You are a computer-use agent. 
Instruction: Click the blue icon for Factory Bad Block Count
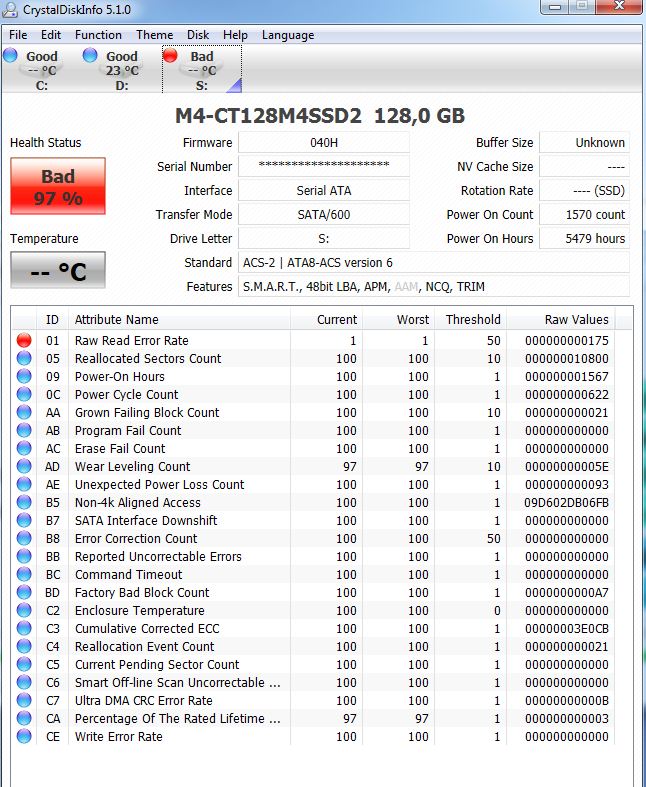[24, 592]
